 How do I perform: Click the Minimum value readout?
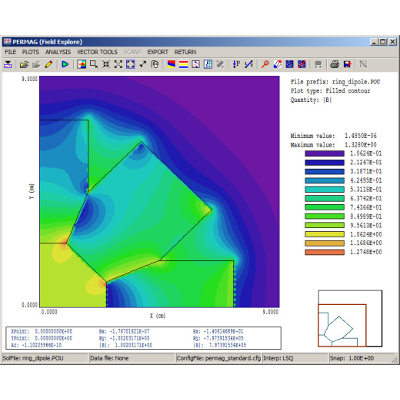(x=333, y=136)
